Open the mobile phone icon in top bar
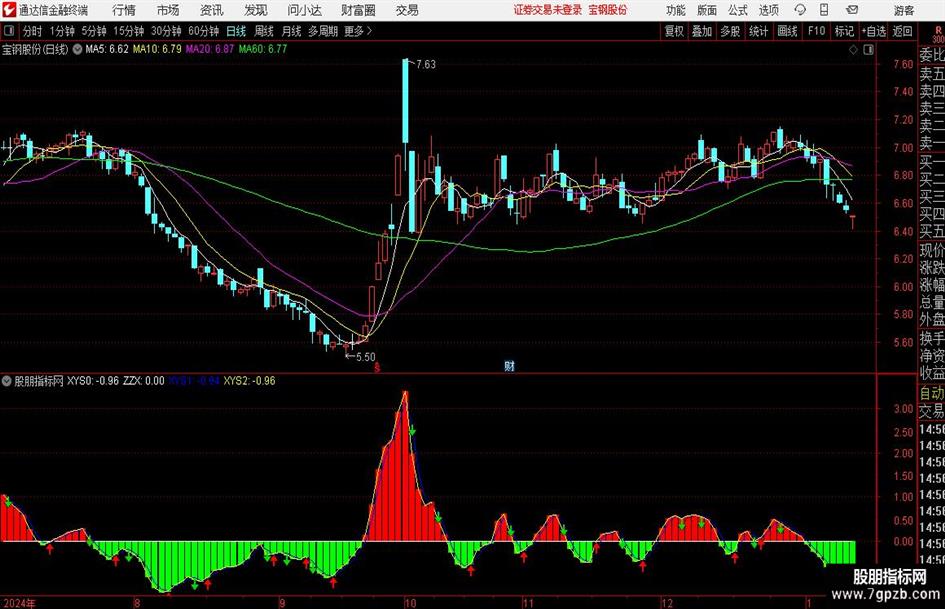Image resolution: width=945 pixels, height=609 pixels. [824, 10]
